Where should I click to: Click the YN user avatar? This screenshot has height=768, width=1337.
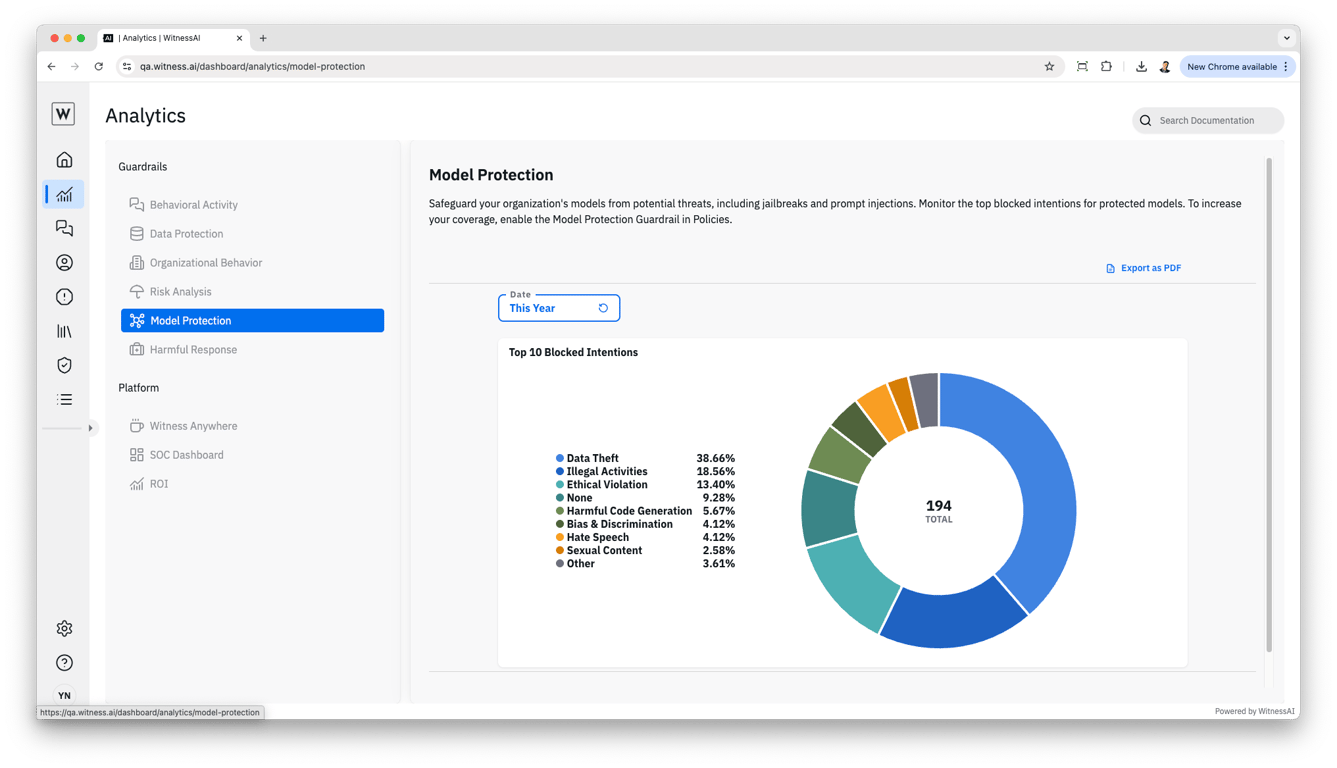(x=64, y=695)
